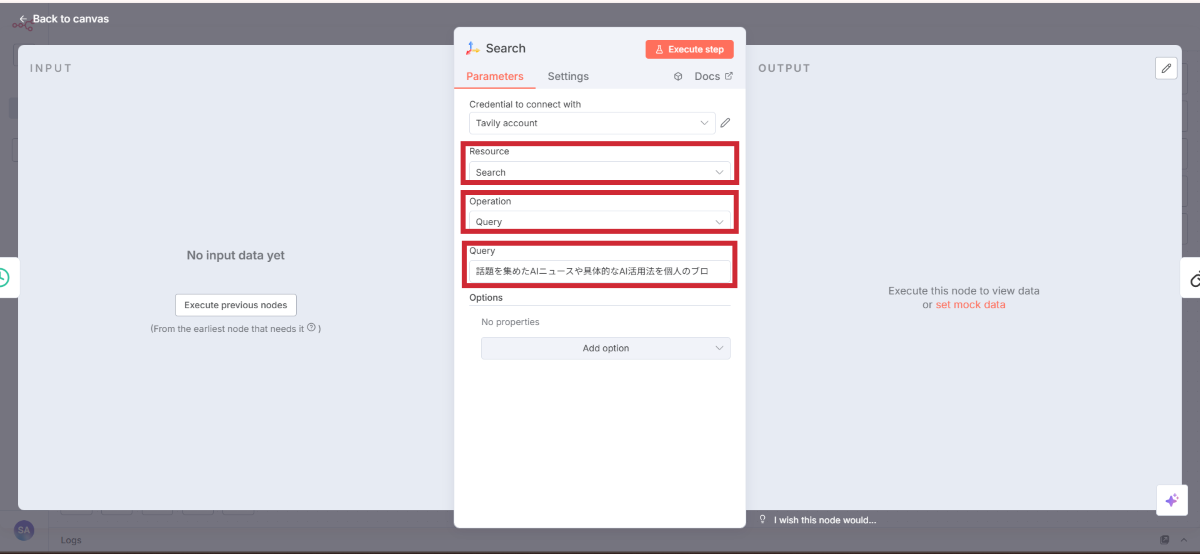Open the Credential Tavily account dropdown
The width and height of the screenshot is (1200, 554).
tap(592, 123)
